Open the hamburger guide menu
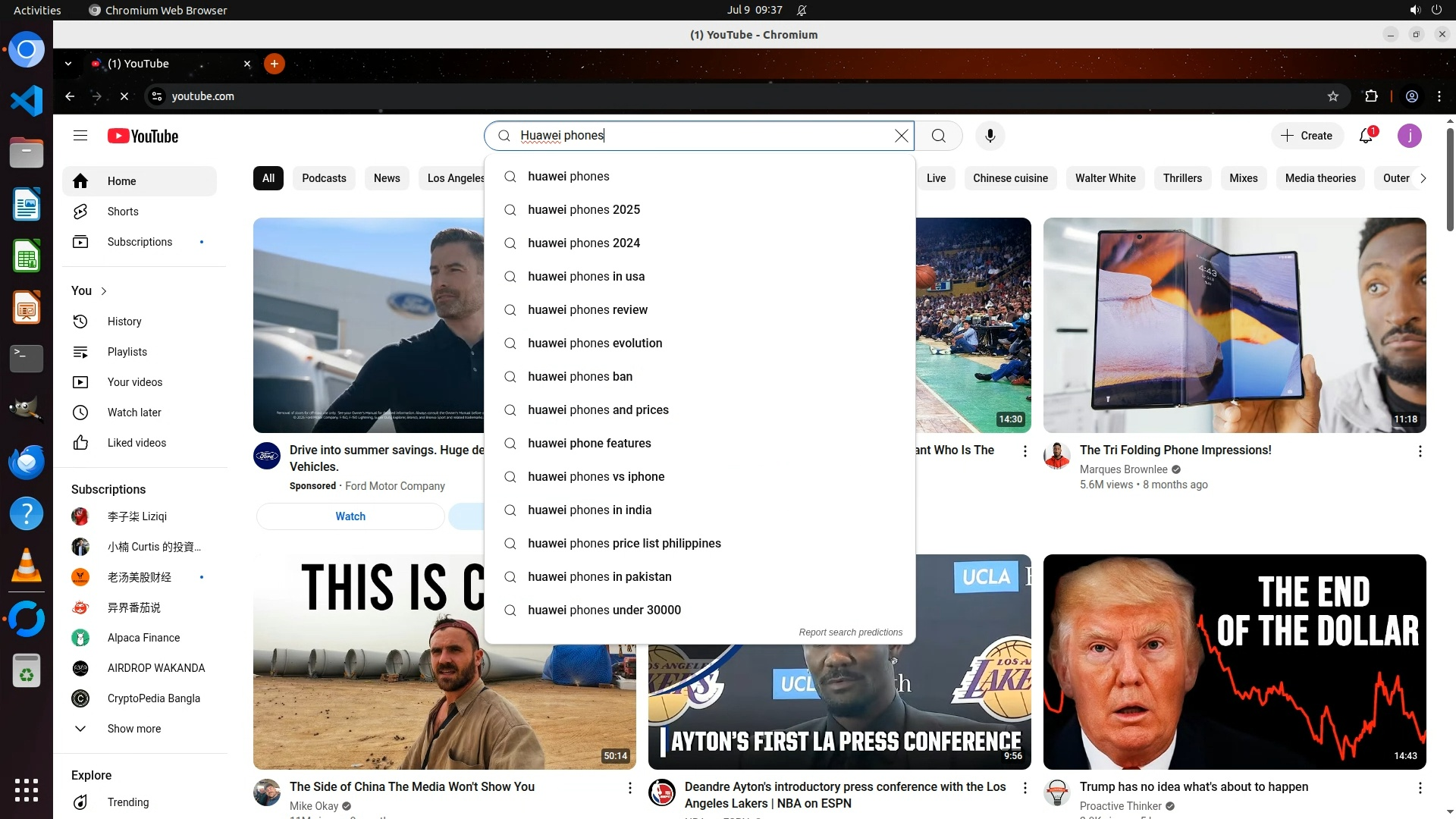 coord(80,136)
